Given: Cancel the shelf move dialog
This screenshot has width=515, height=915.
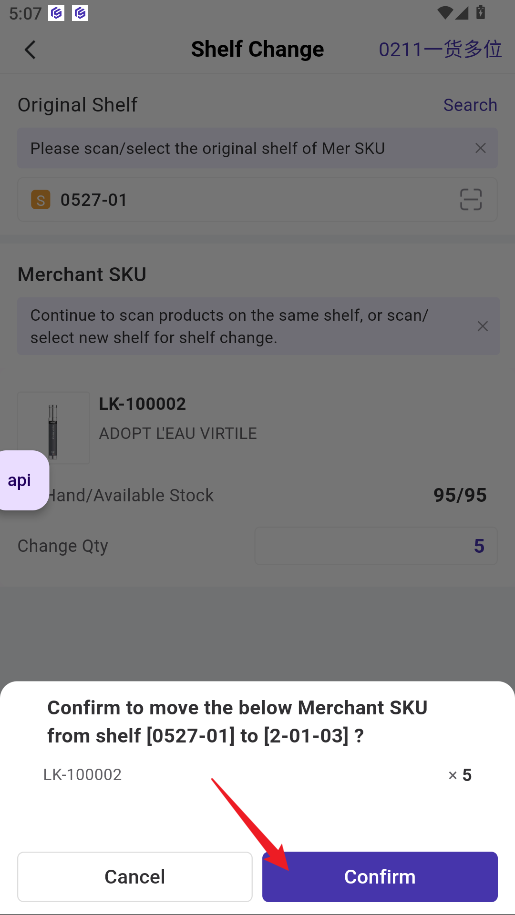Looking at the screenshot, I should point(135,876).
